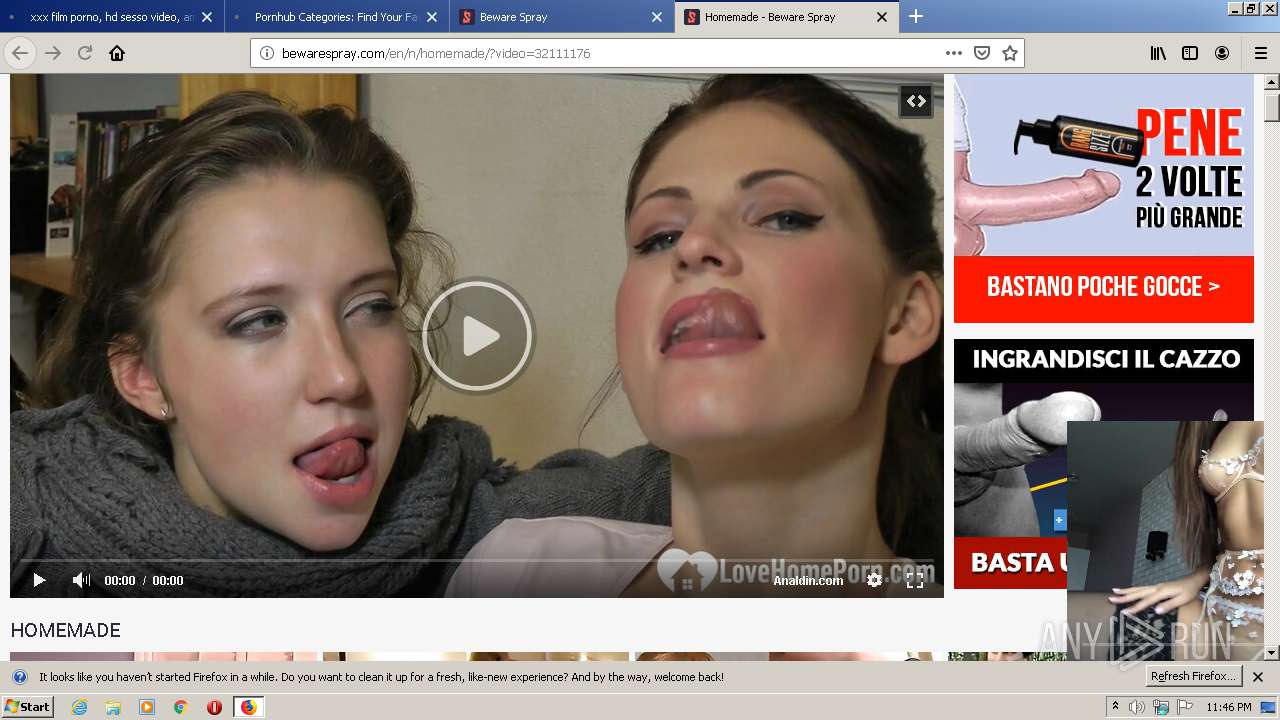Open the page actions three-dot menu

pyautogui.click(x=954, y=53)
